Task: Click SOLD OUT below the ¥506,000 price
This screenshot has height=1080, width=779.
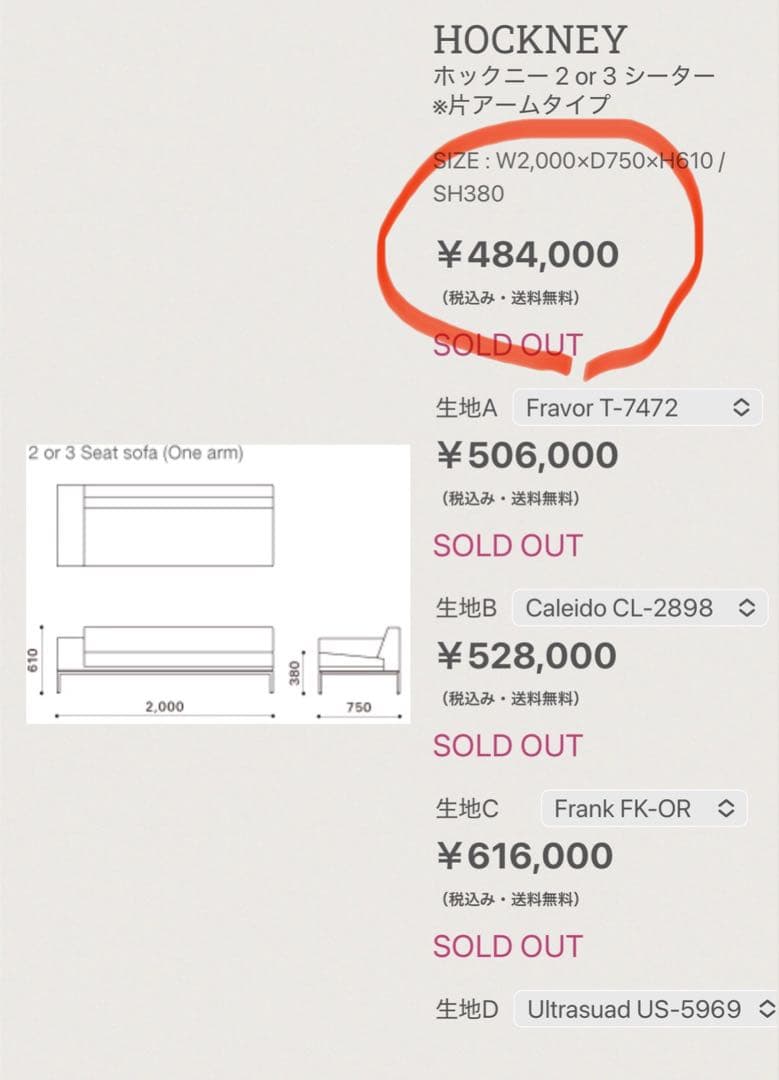Action: (507, 545)
